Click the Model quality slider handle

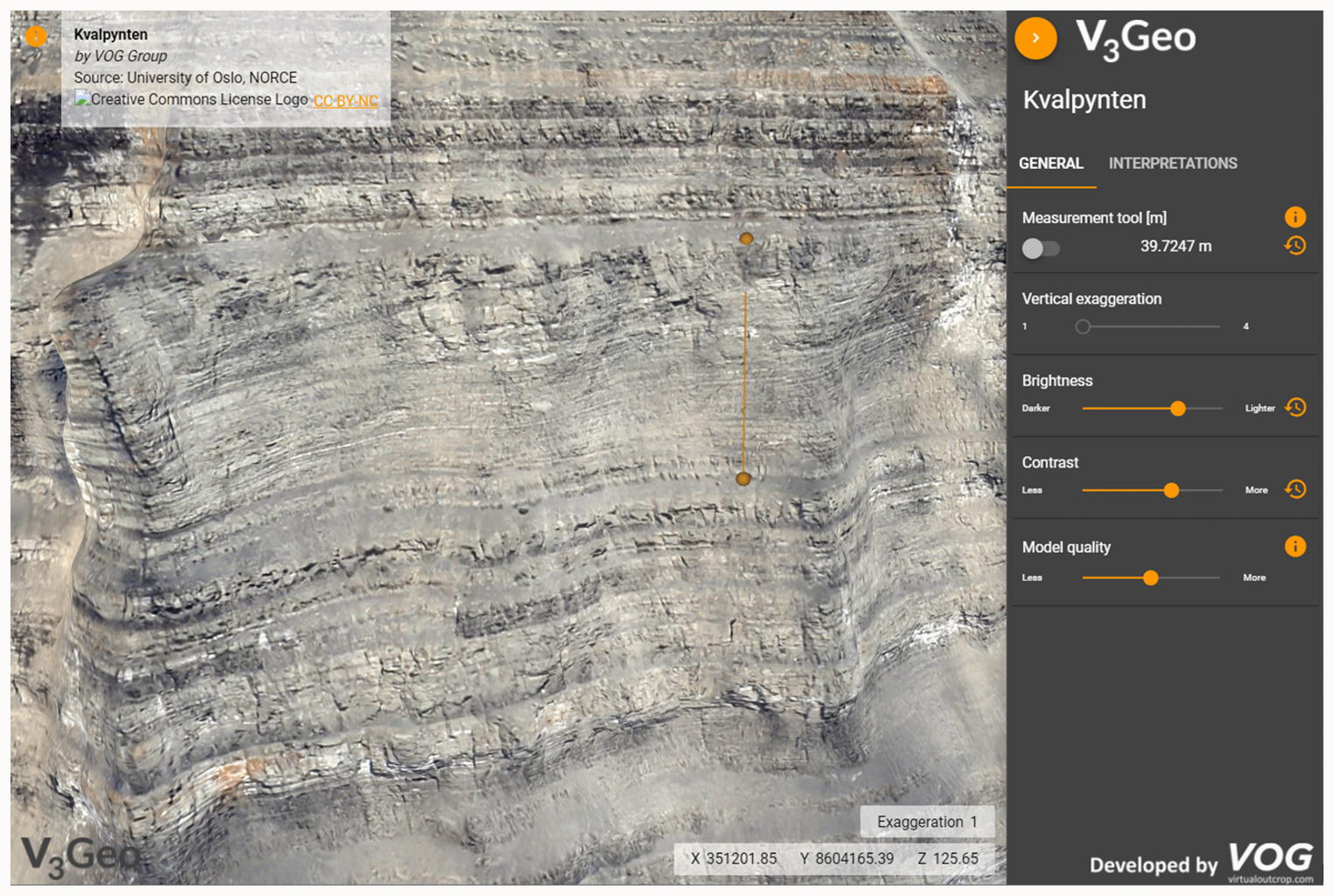pyautogui.click(x=1150, y=577)
